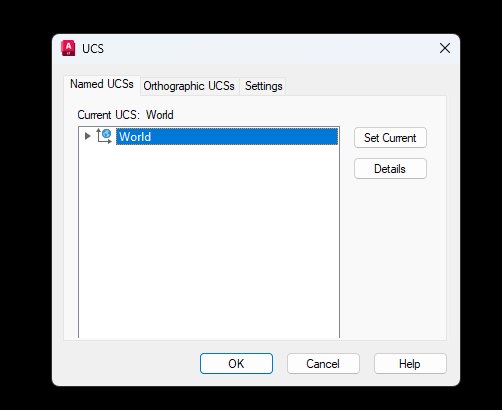Image resolution: width=502 pixels, height=410 pixels.
Task: Open the Orthographic UCSs tab
Action: click(189, 86)
